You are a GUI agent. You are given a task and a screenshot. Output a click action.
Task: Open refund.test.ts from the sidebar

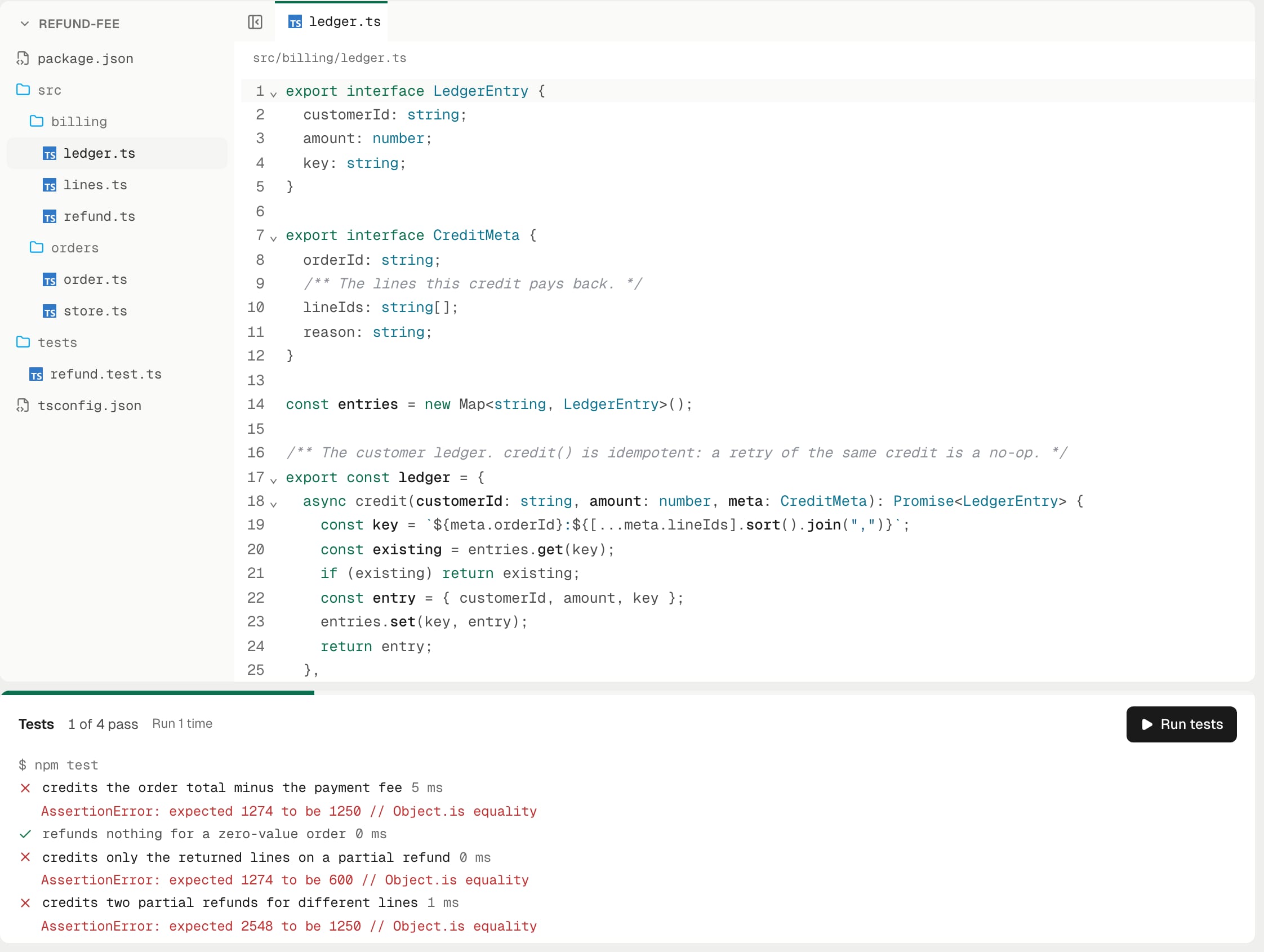117,373
